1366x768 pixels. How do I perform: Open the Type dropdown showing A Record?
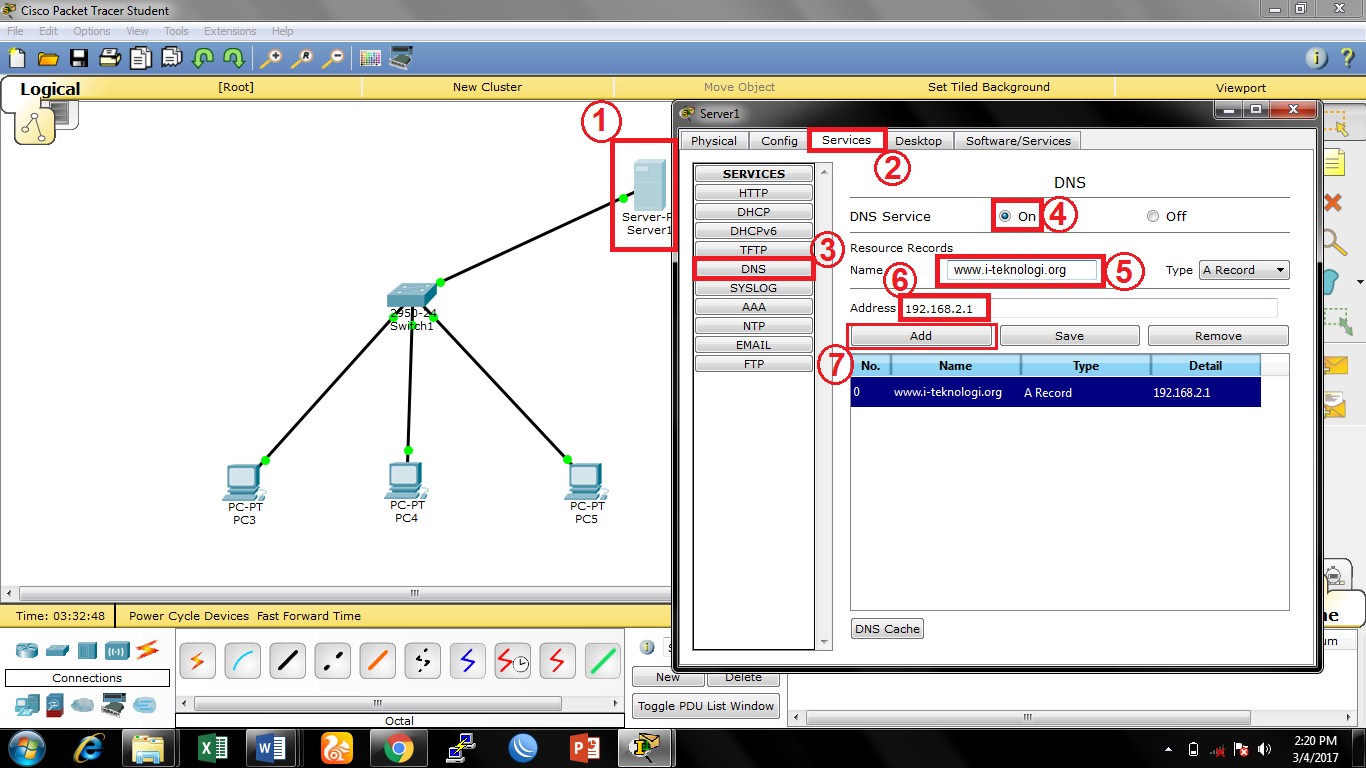pyautogui.click(x=1243, y=269)
